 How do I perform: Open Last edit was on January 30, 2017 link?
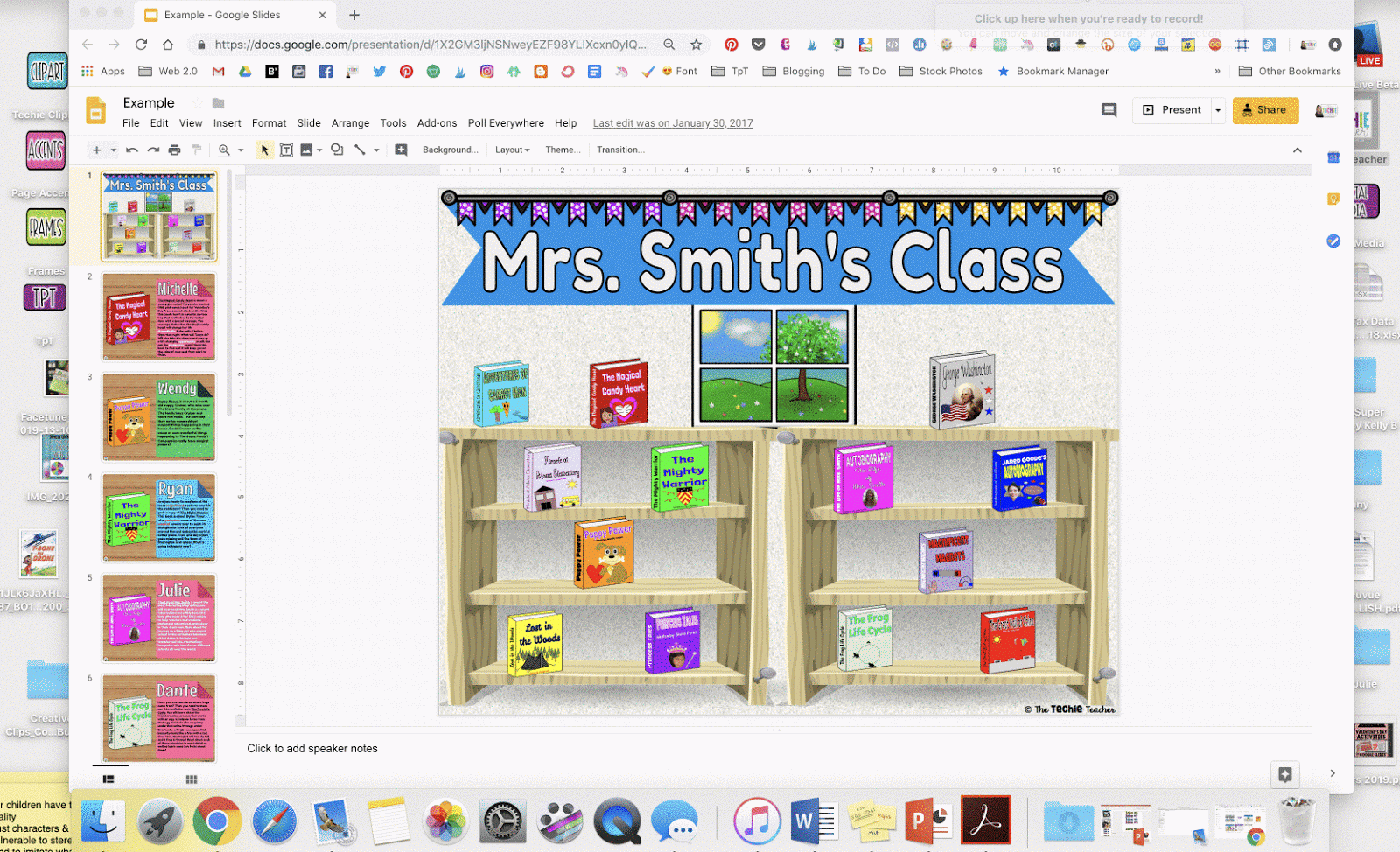pyautogui.click(x=673, y=123)
